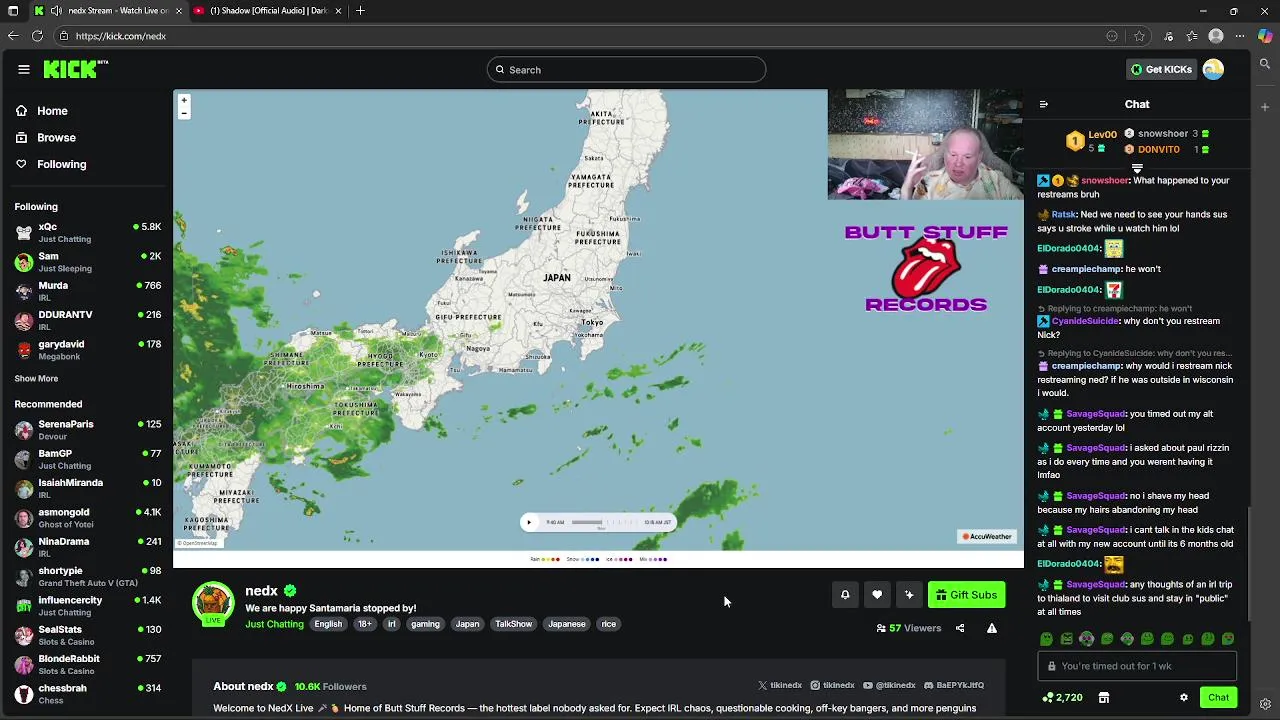Image resolution: width=1280 pixels, height=720 pixels.
Task: Click the 2,720 channel points counter
Action: (1062, 698)
